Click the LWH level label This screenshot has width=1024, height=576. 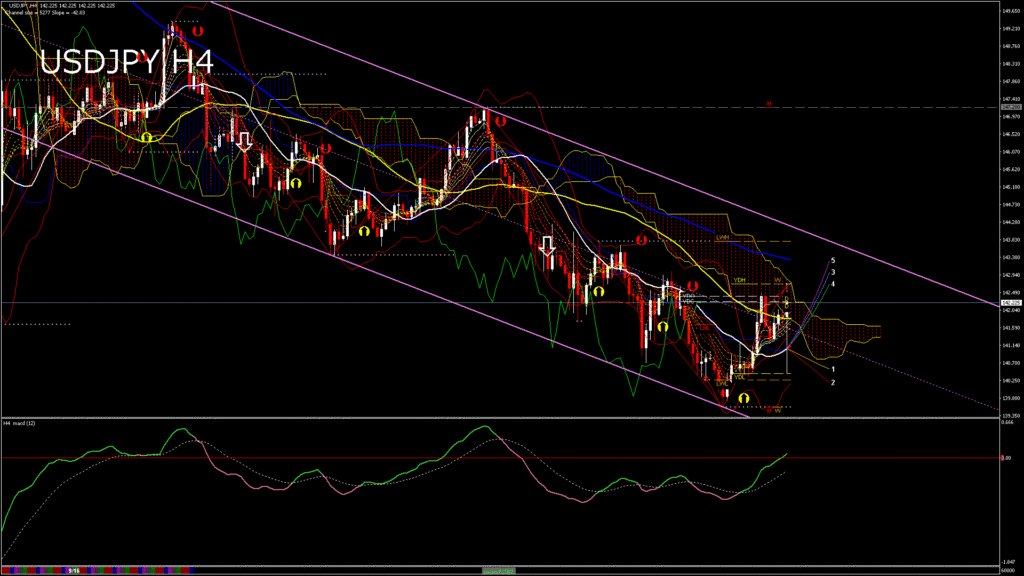(722, 237)
